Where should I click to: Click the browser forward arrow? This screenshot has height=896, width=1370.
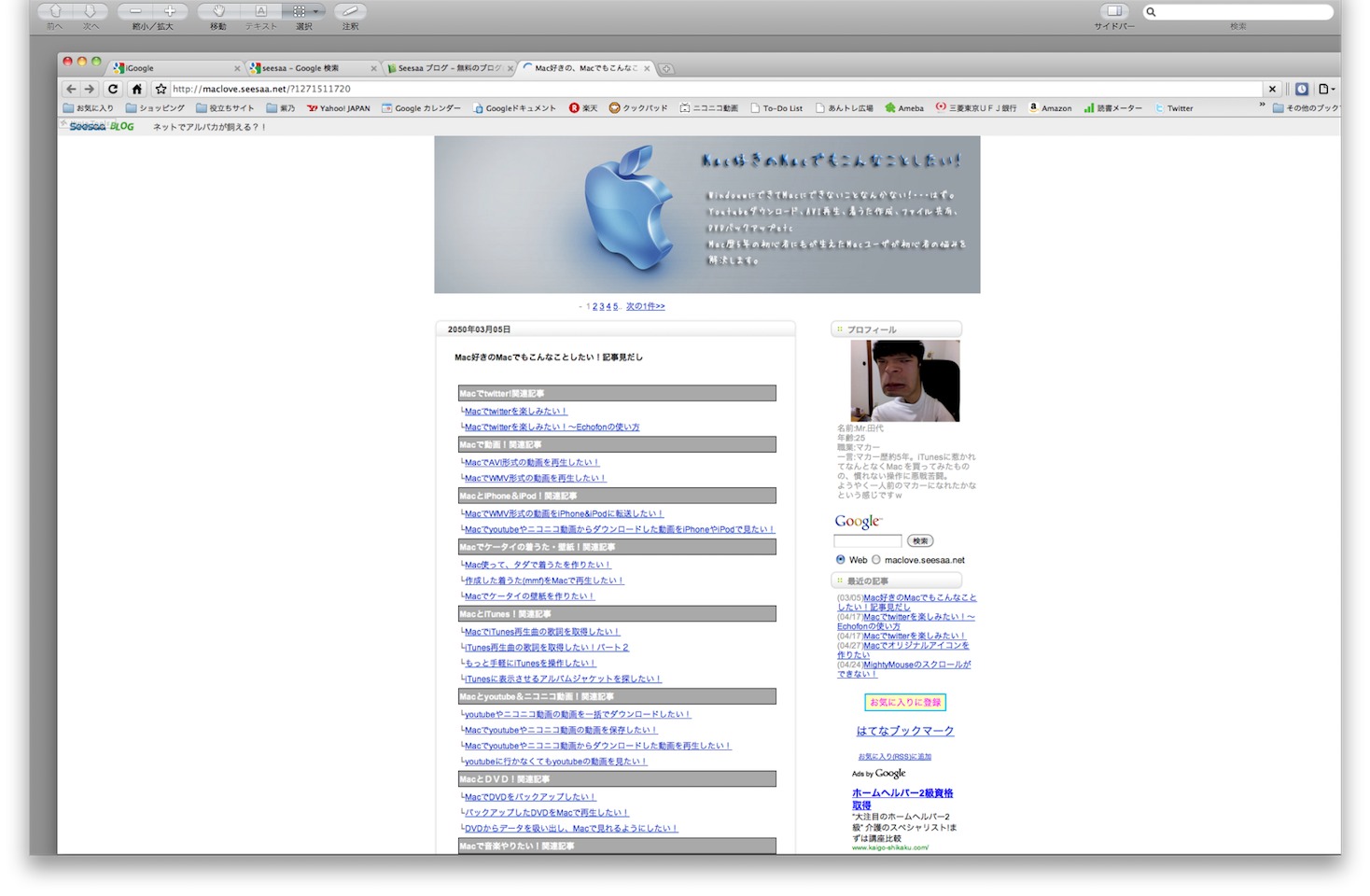[x=90, y=89]
